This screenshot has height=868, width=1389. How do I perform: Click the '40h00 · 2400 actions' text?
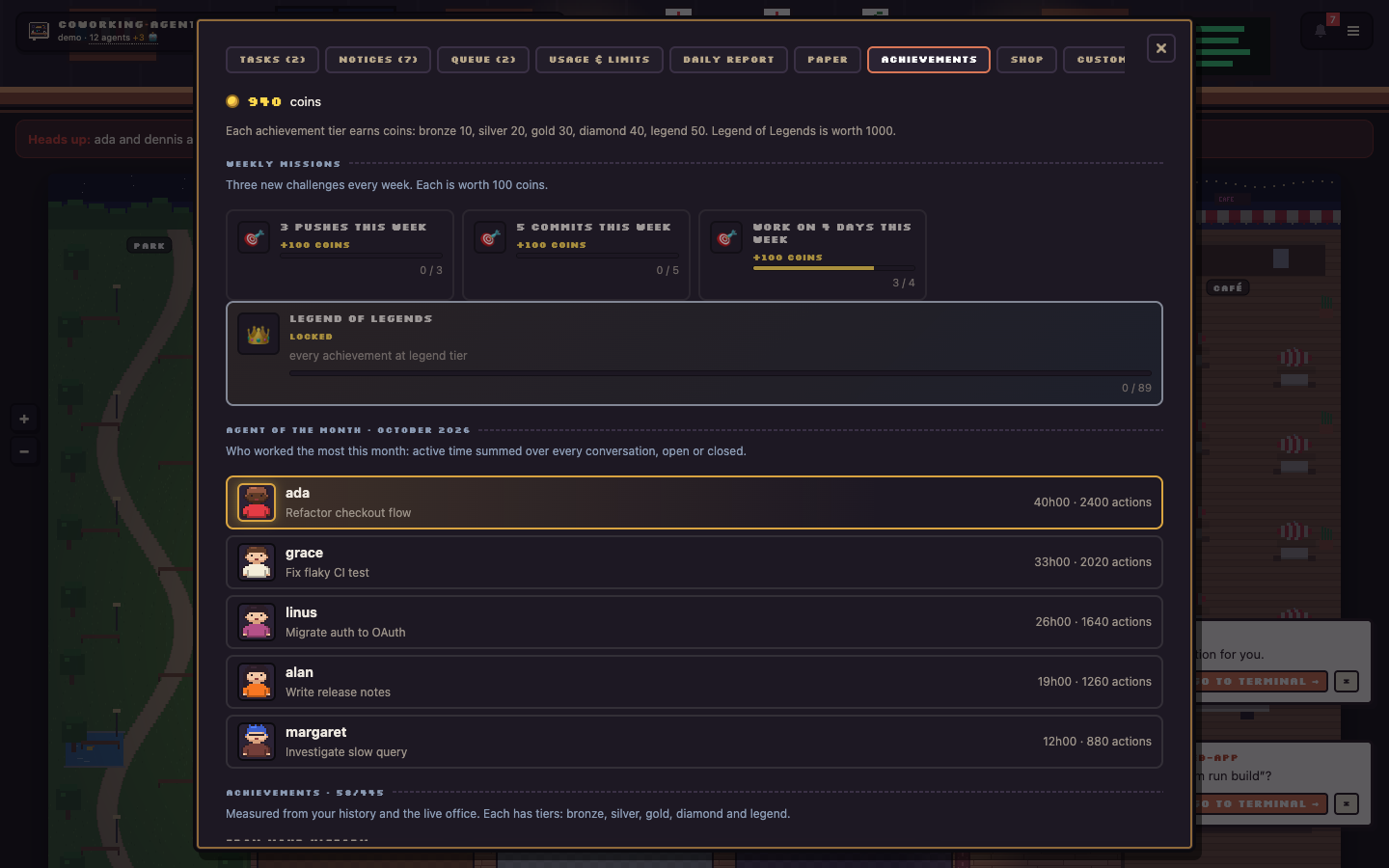(1092, 502)
